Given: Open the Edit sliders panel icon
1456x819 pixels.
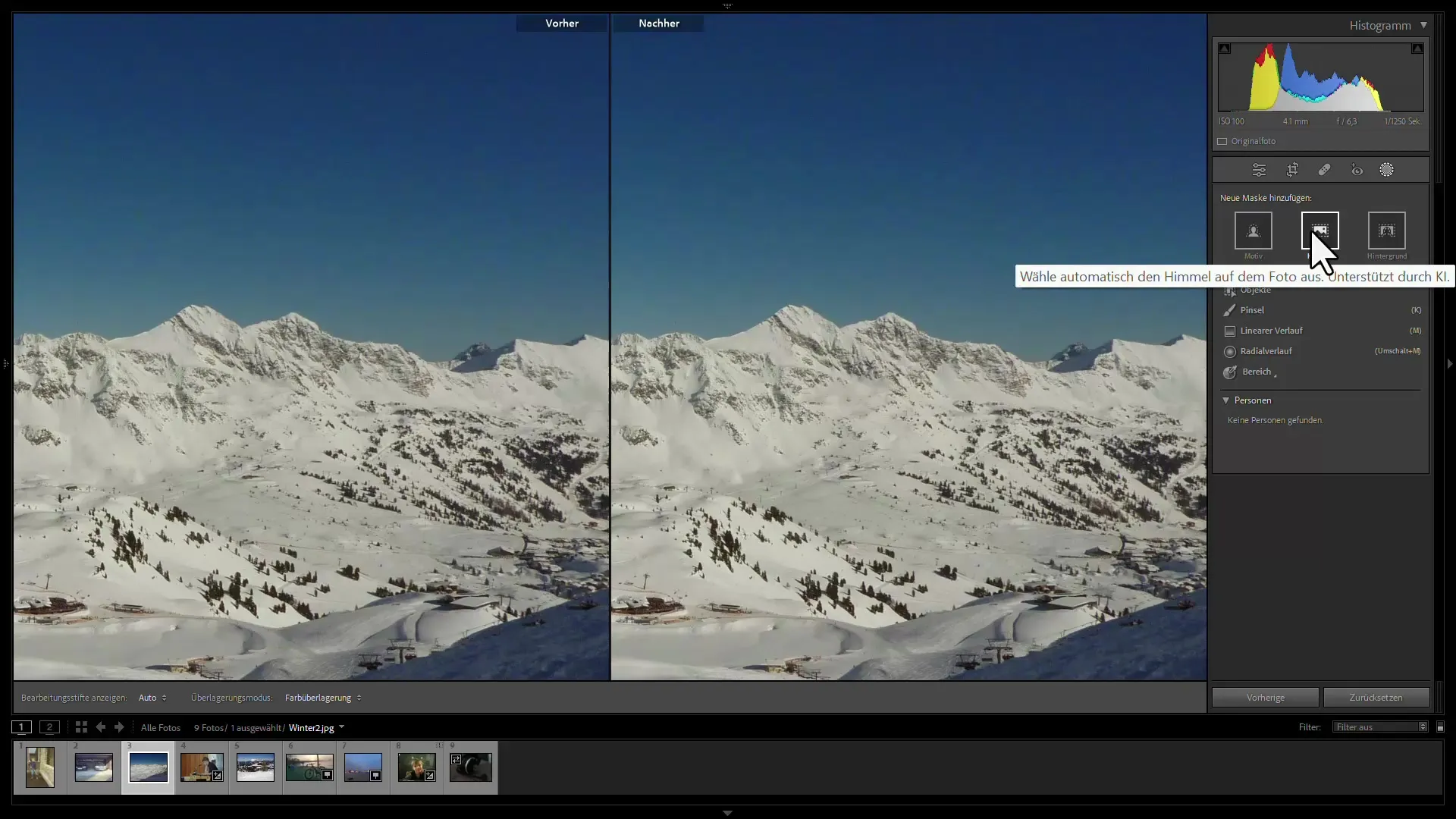Looking at the screenshot, I should [1259, 170].
